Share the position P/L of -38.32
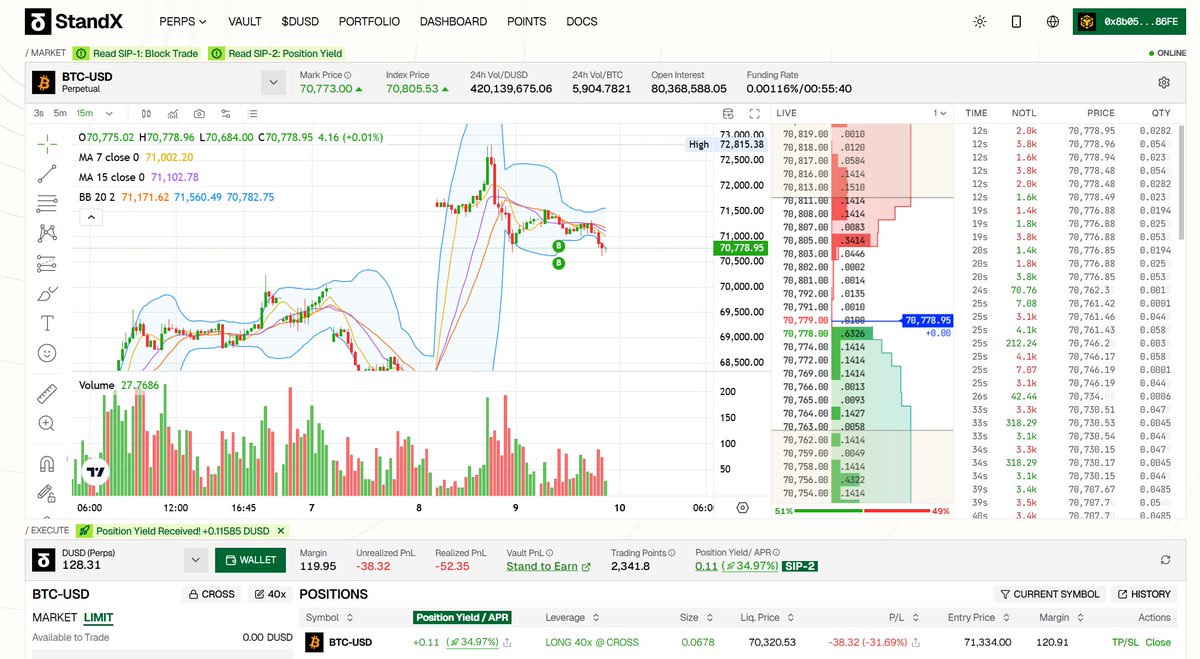The image size is (1200, 659). point(917,642)
